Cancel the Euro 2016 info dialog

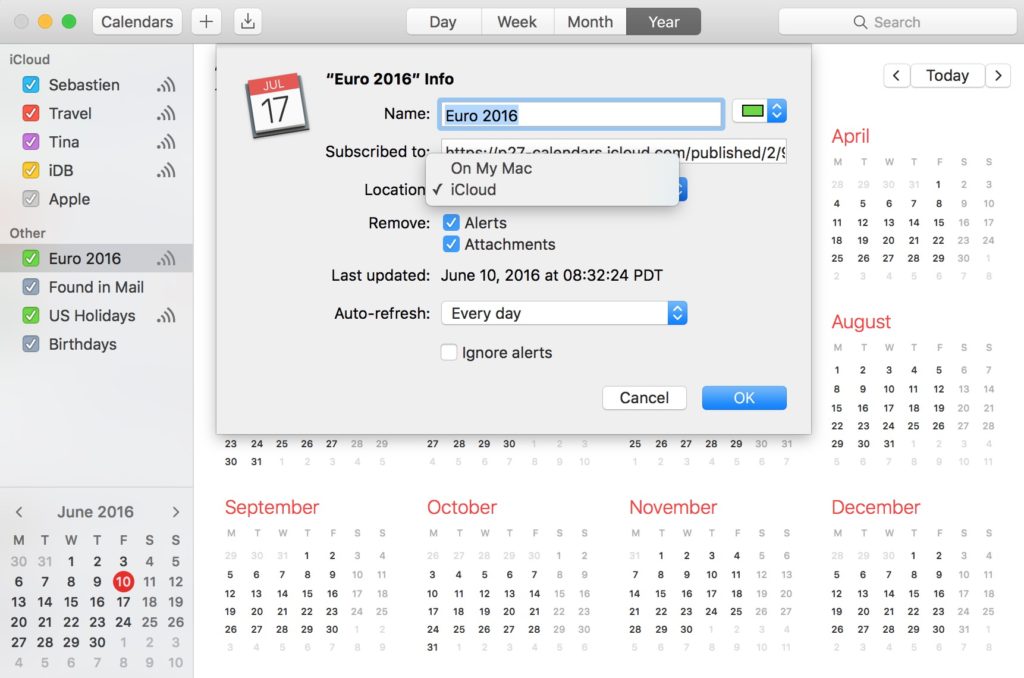tap(644, 398)
